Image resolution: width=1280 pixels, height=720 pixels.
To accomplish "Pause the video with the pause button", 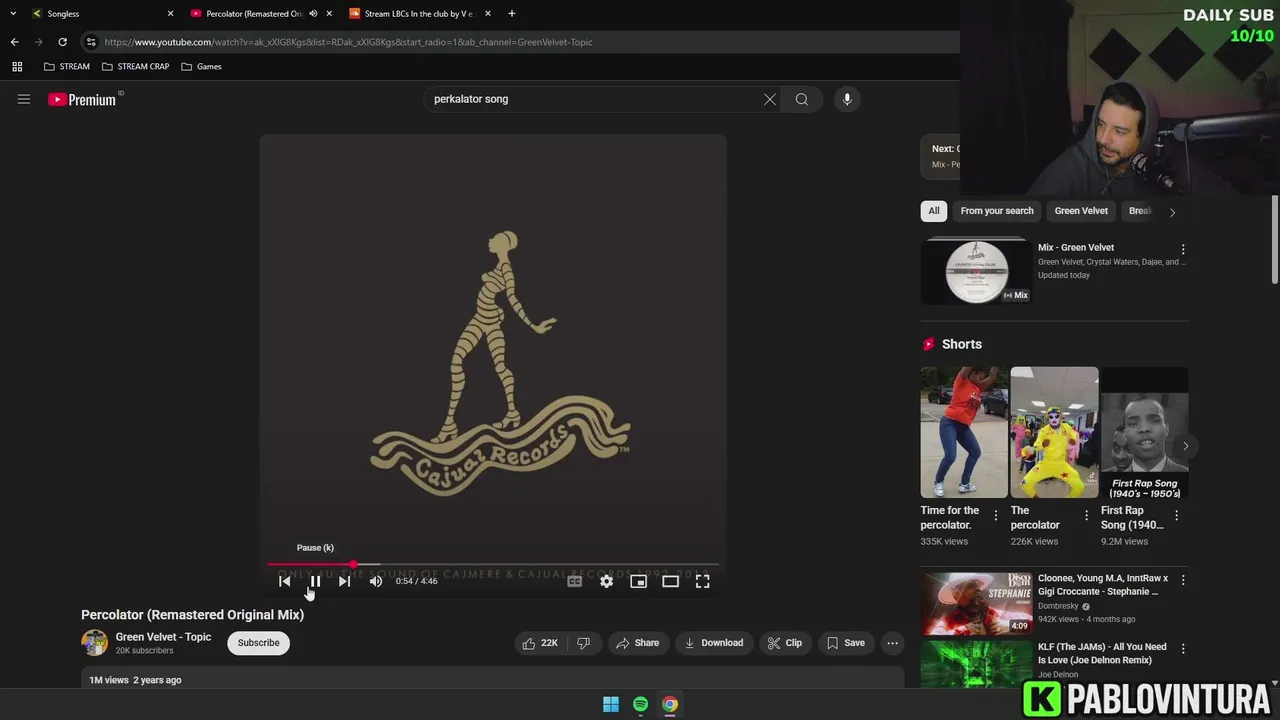I will [x=315, y=581].
